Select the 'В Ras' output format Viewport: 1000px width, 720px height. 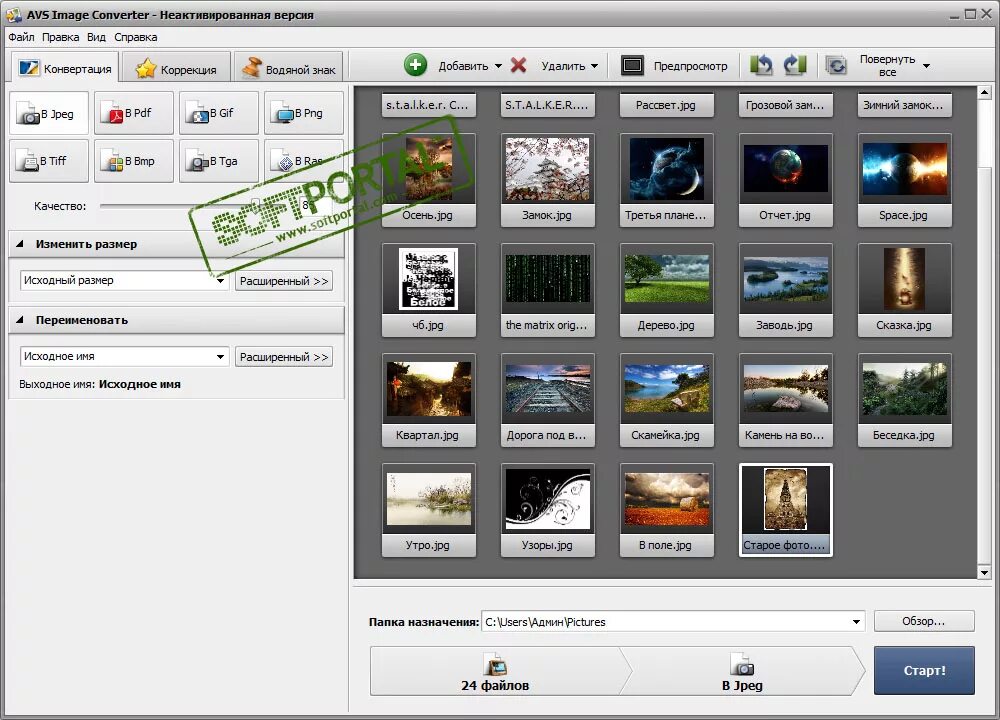[x=304, y=161]
